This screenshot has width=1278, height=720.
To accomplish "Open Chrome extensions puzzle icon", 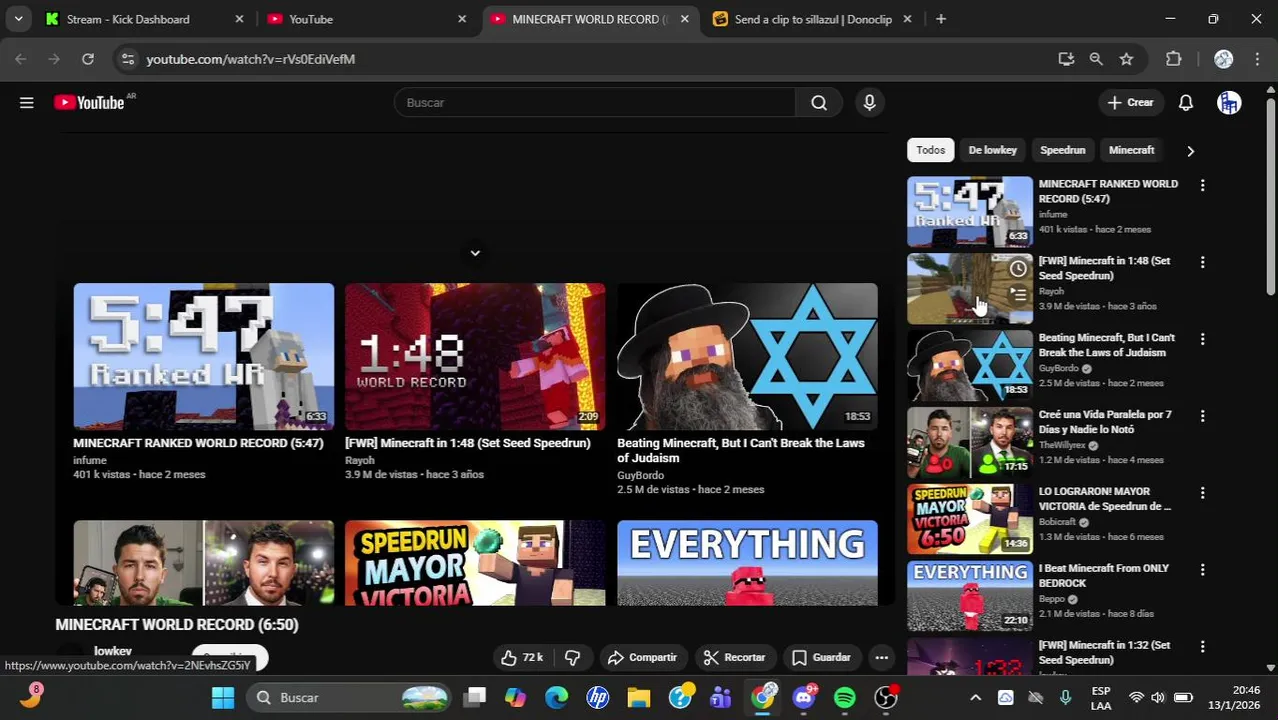I will click(x=1174, y=59).
